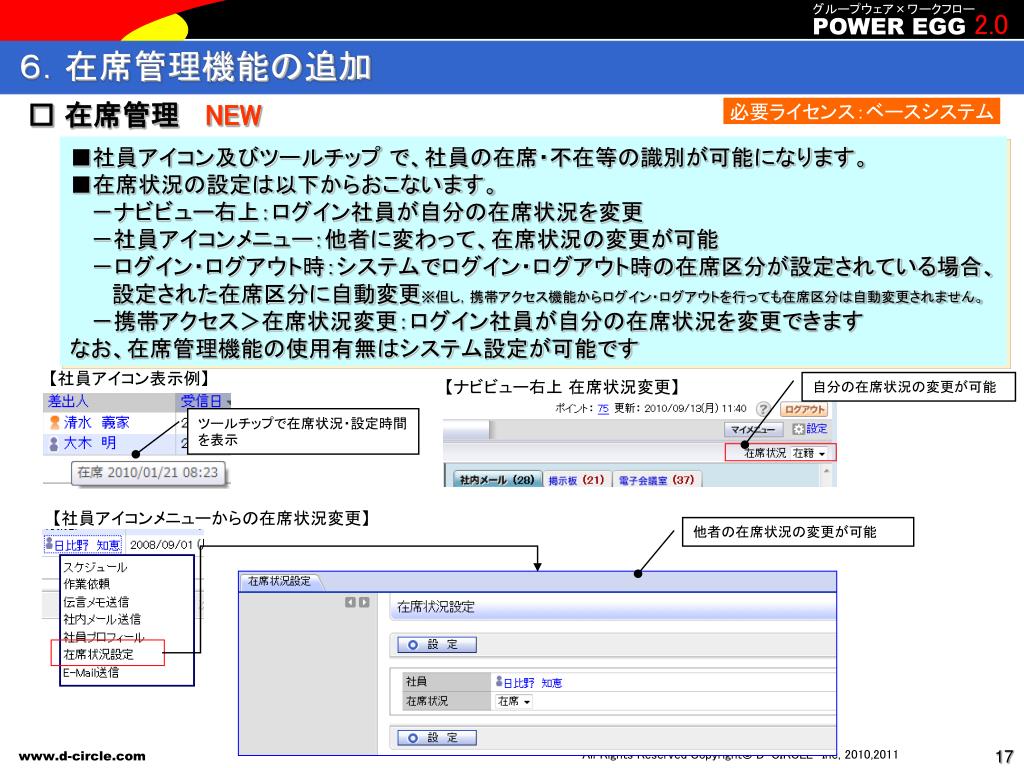Click the right panel-expand arrow icon
1024x768 pixels.
(x=364, y=602)
